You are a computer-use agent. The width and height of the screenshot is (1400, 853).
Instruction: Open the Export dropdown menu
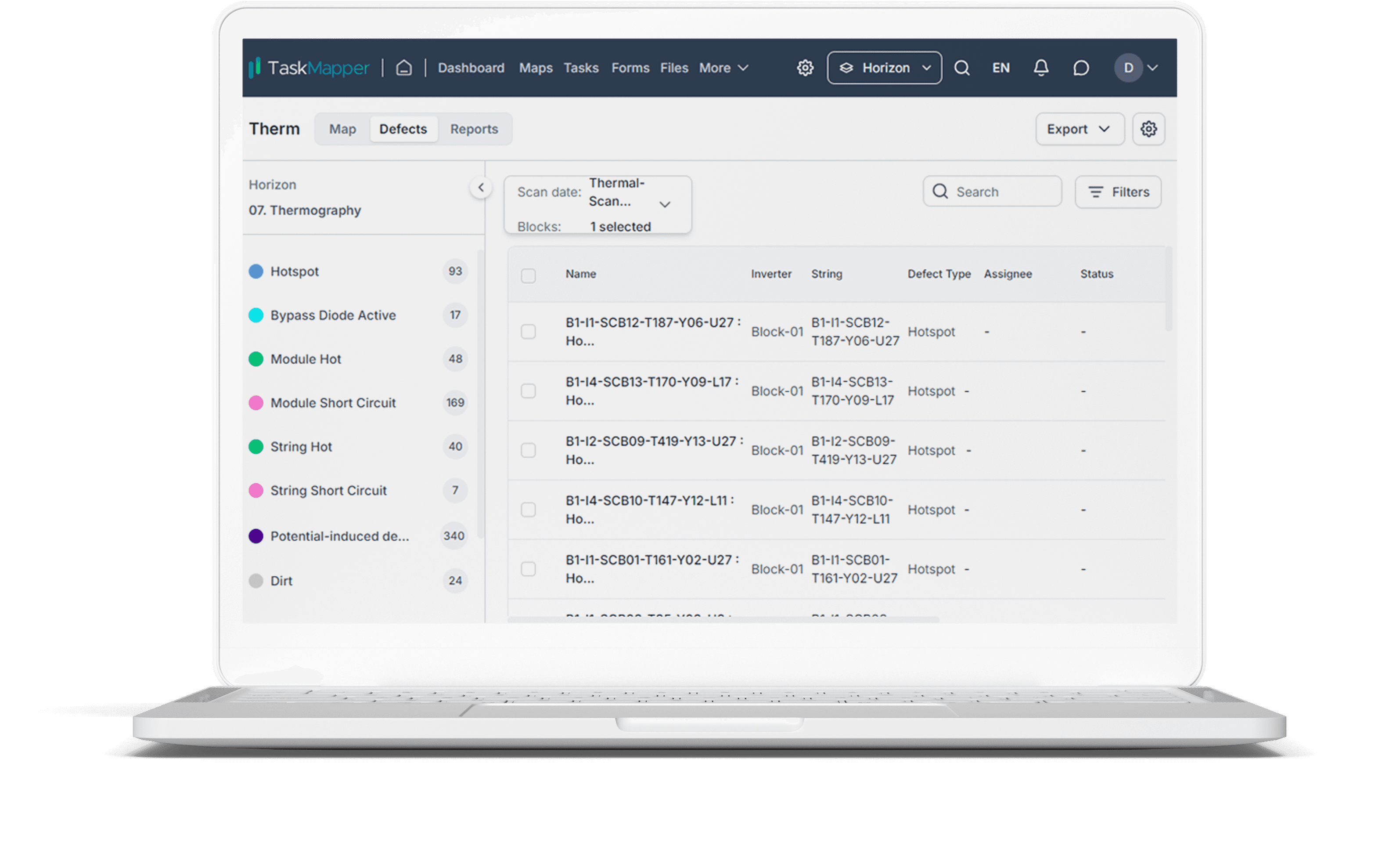tap(1079, 128)
